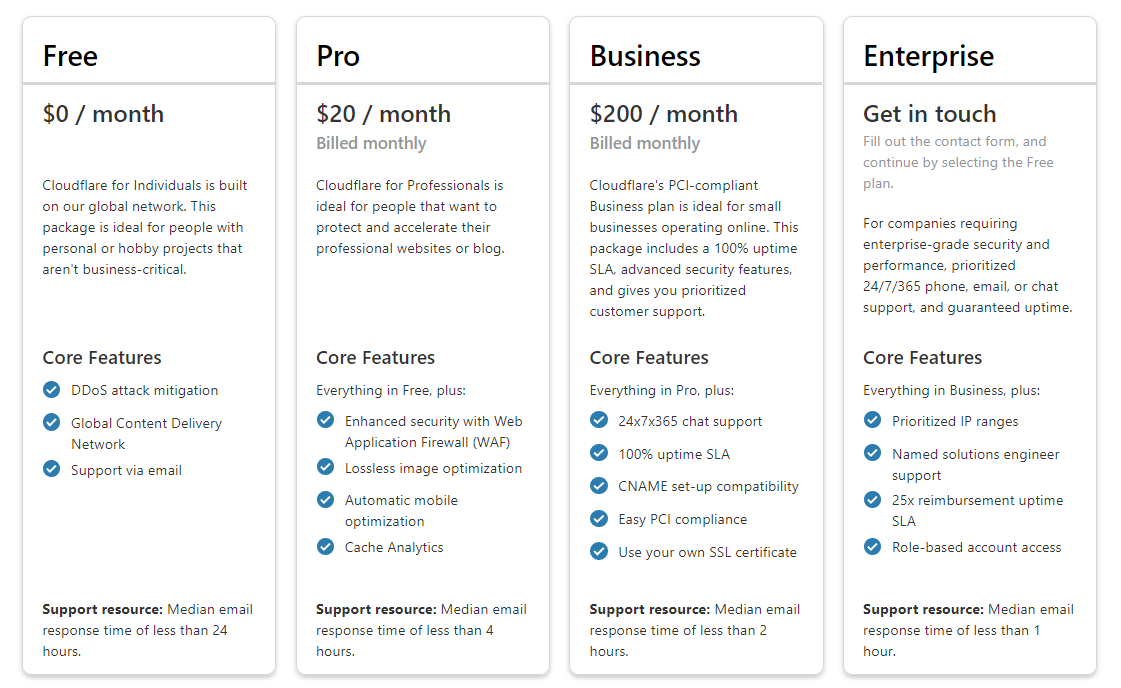The width and height of the screenshot is (1121, 688).
Task: Click the Enhanced security with WAF feature text
Action: (433, 431)
